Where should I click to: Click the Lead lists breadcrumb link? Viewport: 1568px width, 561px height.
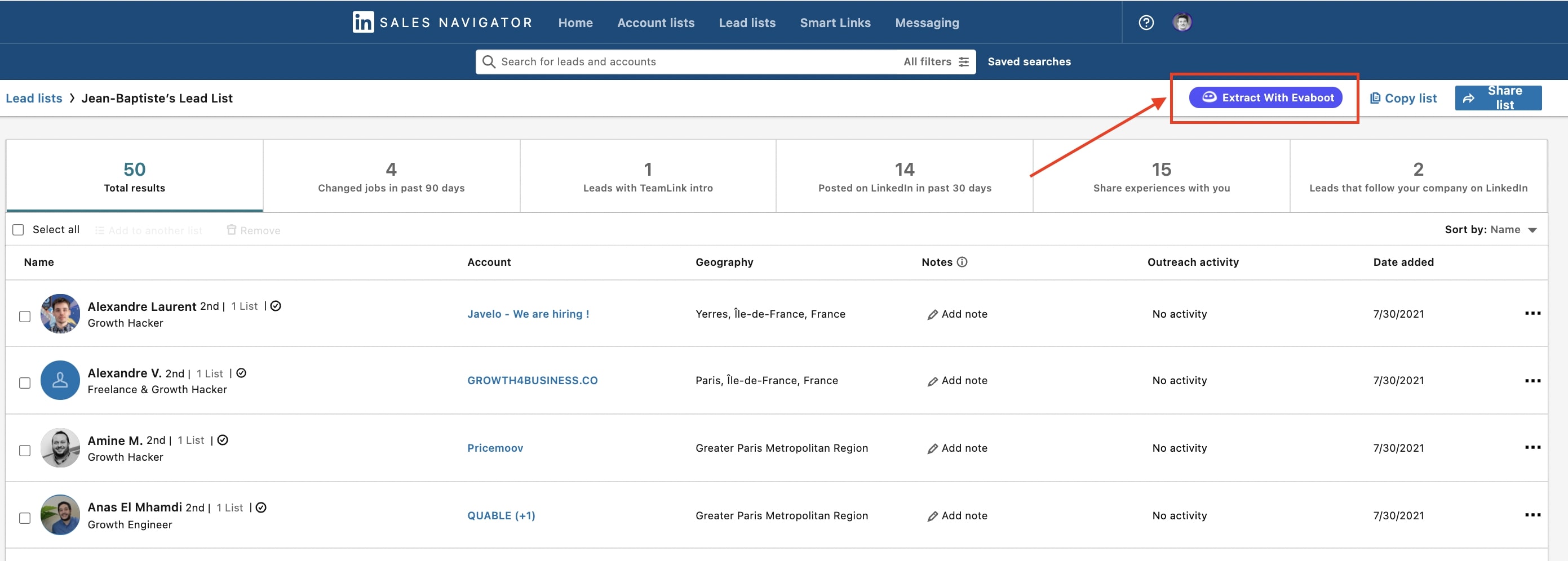[x=34, y=98]
